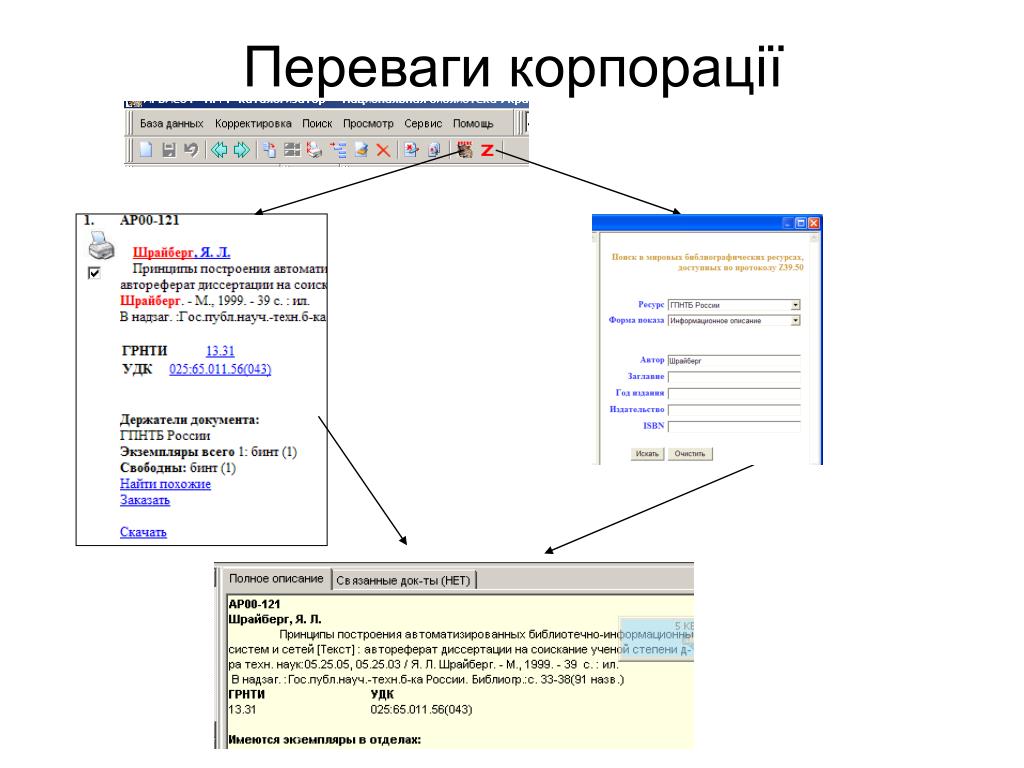Click the Искать search button
The height and width of the screenshot is (768, 1024).
pyautogui.click(x=647, y=454)
